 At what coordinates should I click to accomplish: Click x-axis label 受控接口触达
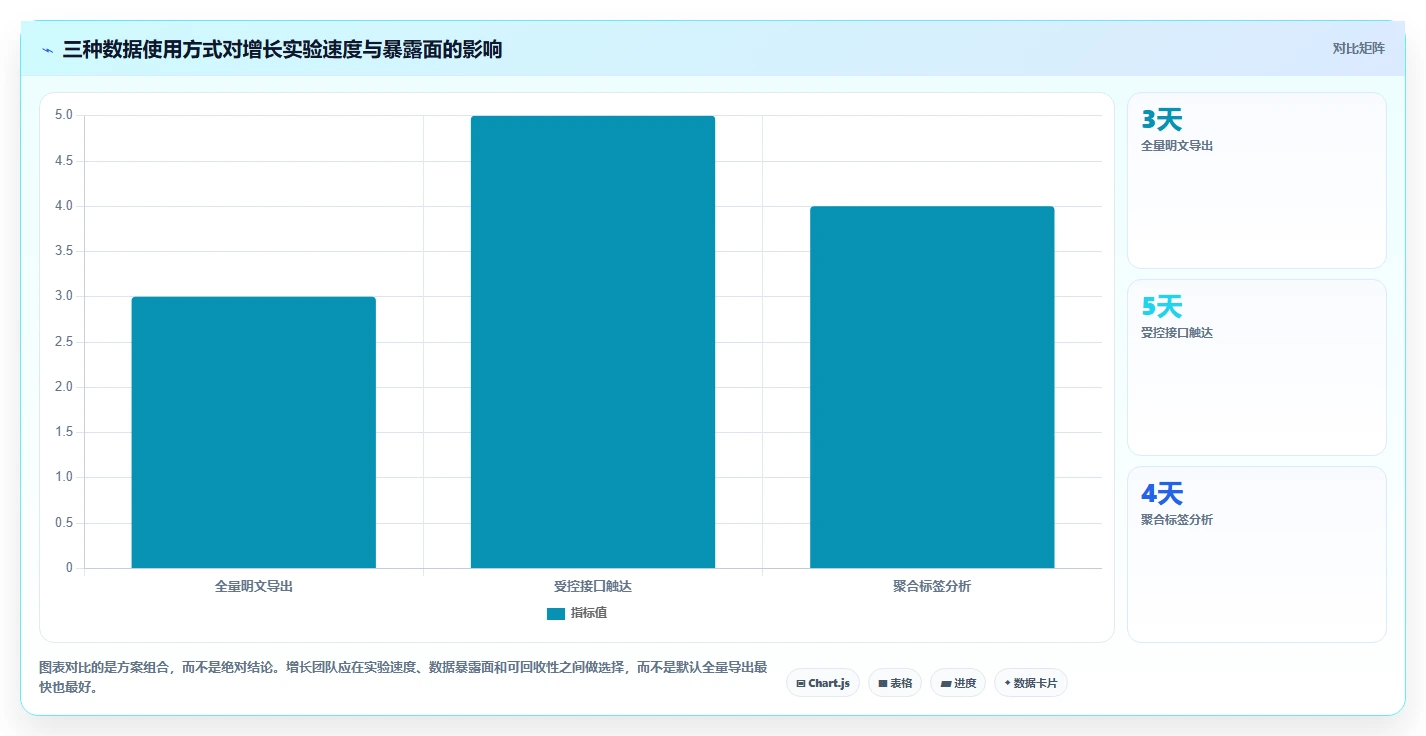pyautogui.click(x=593, y=586)
